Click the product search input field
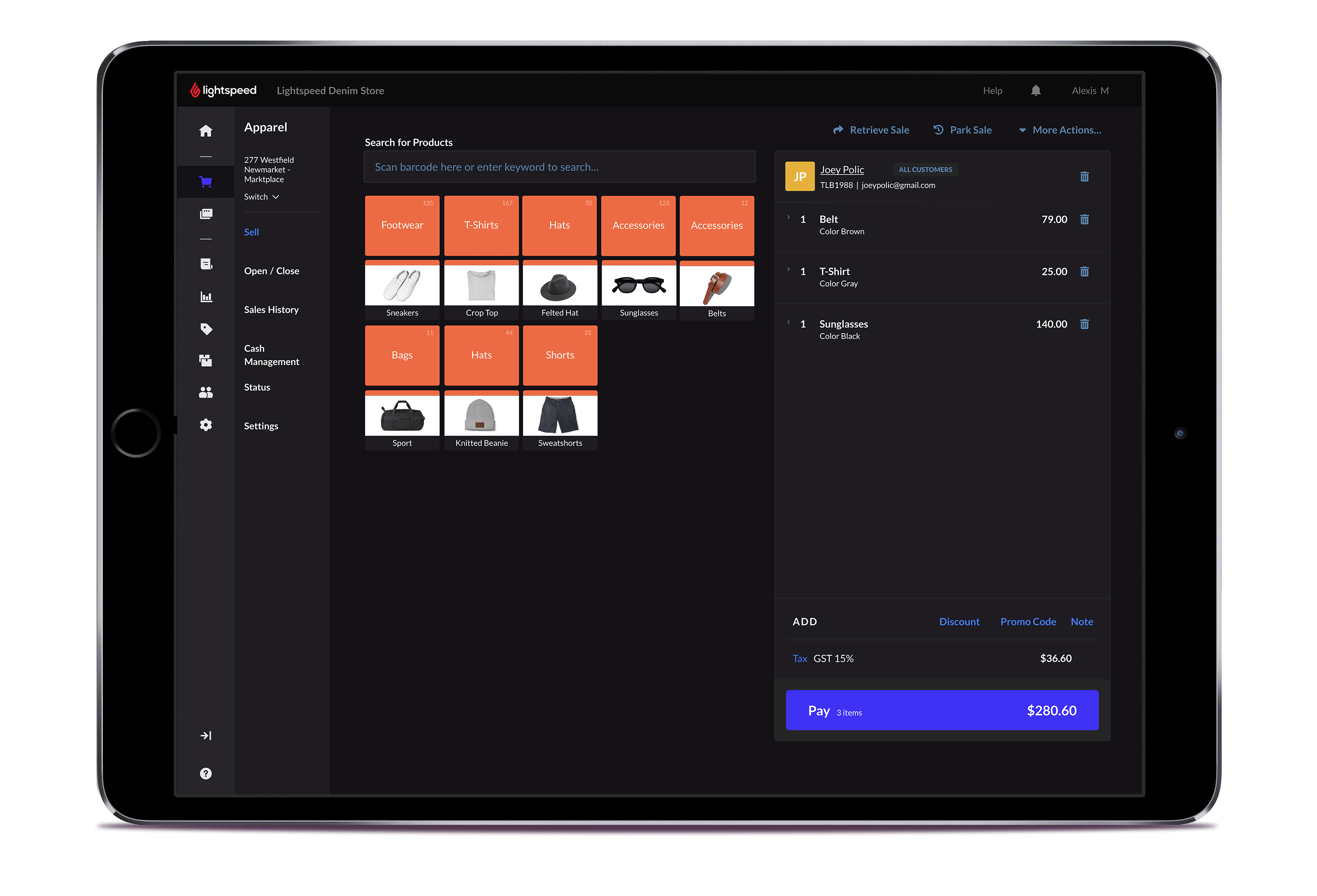Image resolution: width=1317 pixels, height=896 pixels. 560,166
